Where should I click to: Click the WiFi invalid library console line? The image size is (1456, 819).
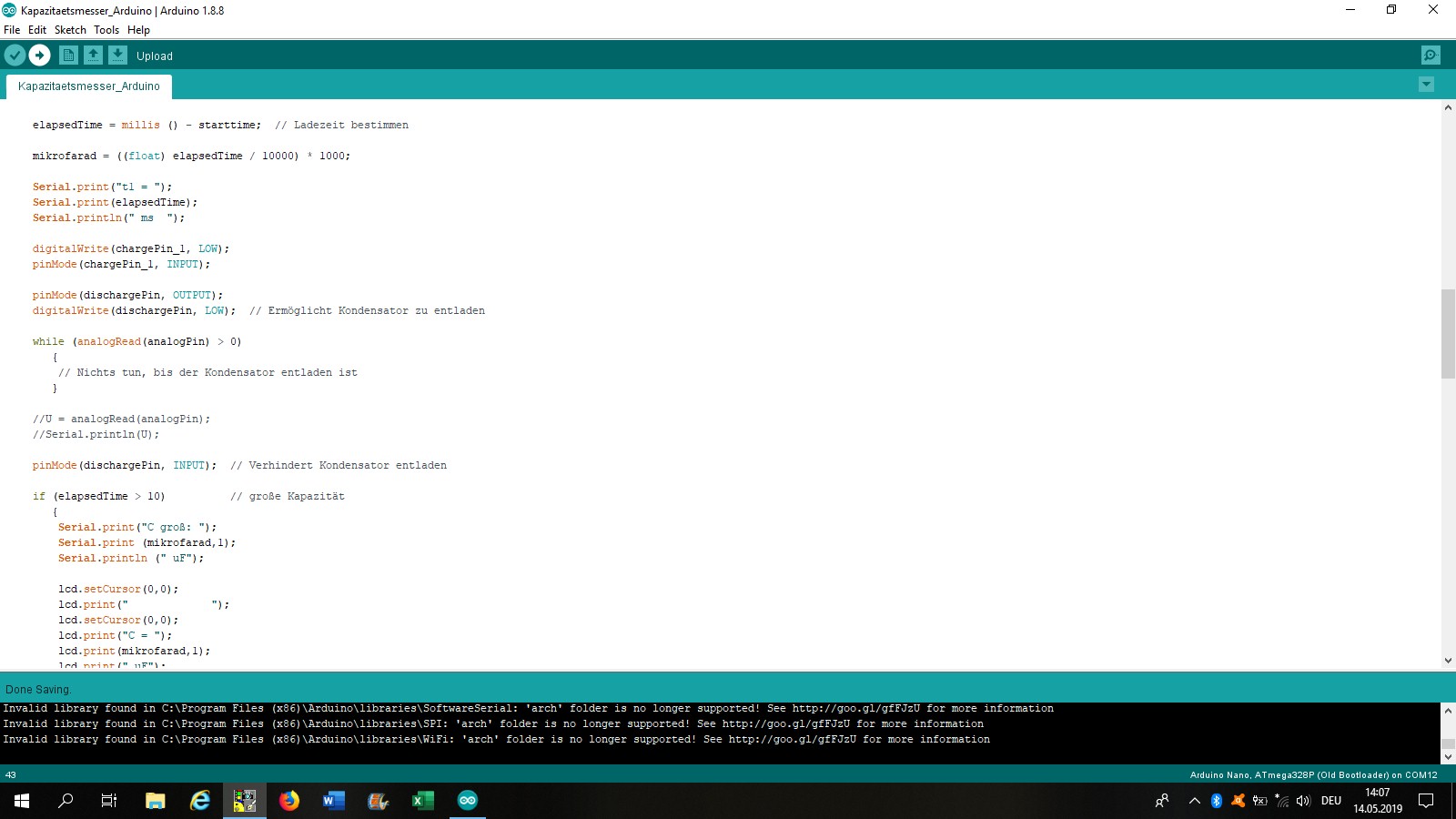click(497, 740)
